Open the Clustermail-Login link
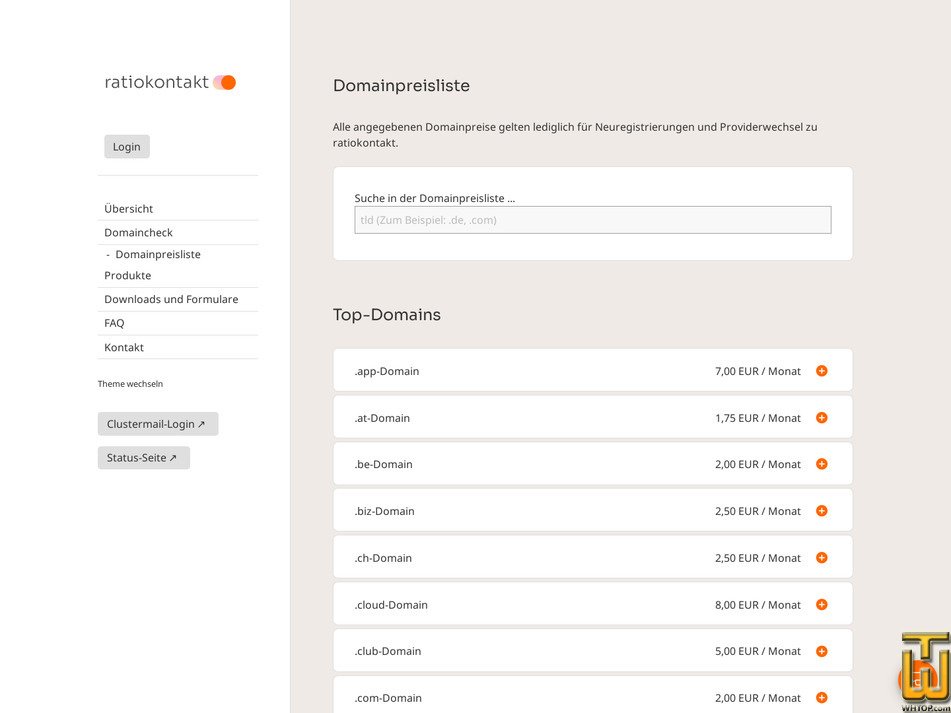This screenshot has width=951, height=713. (x=158, y=424)
